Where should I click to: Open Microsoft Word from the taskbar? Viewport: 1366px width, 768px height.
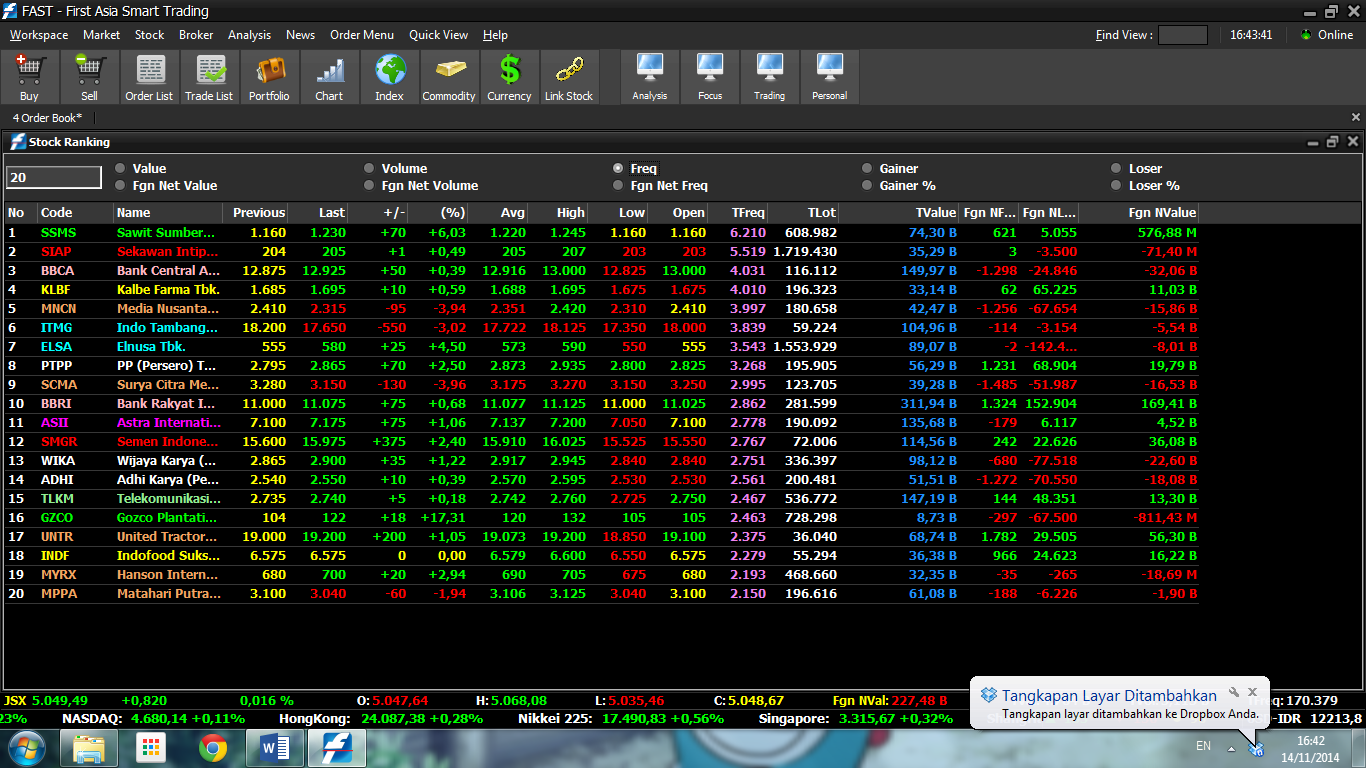coord(274,748)
